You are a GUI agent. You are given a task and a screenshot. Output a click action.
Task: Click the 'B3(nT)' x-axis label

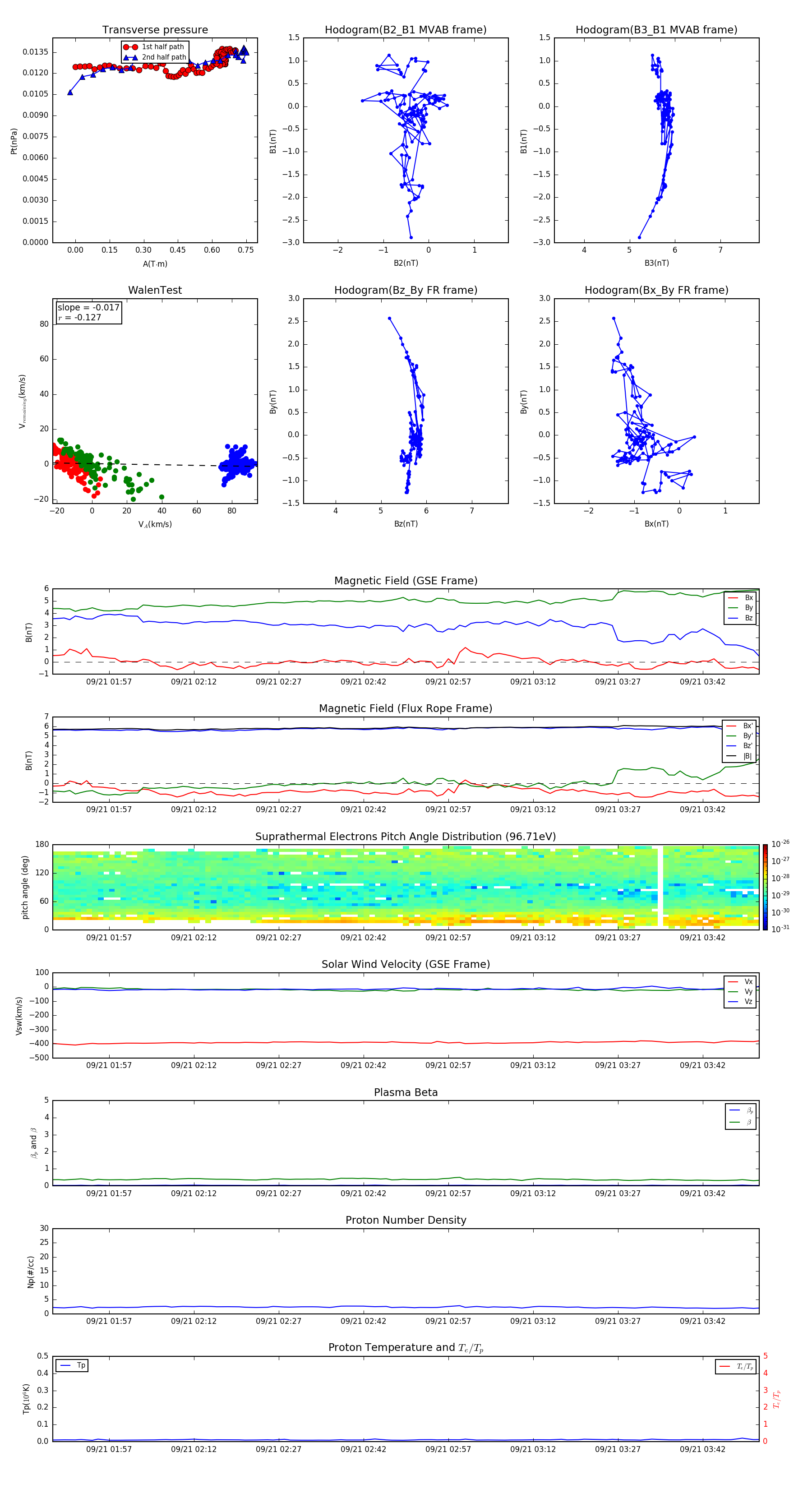coord(656,263)
